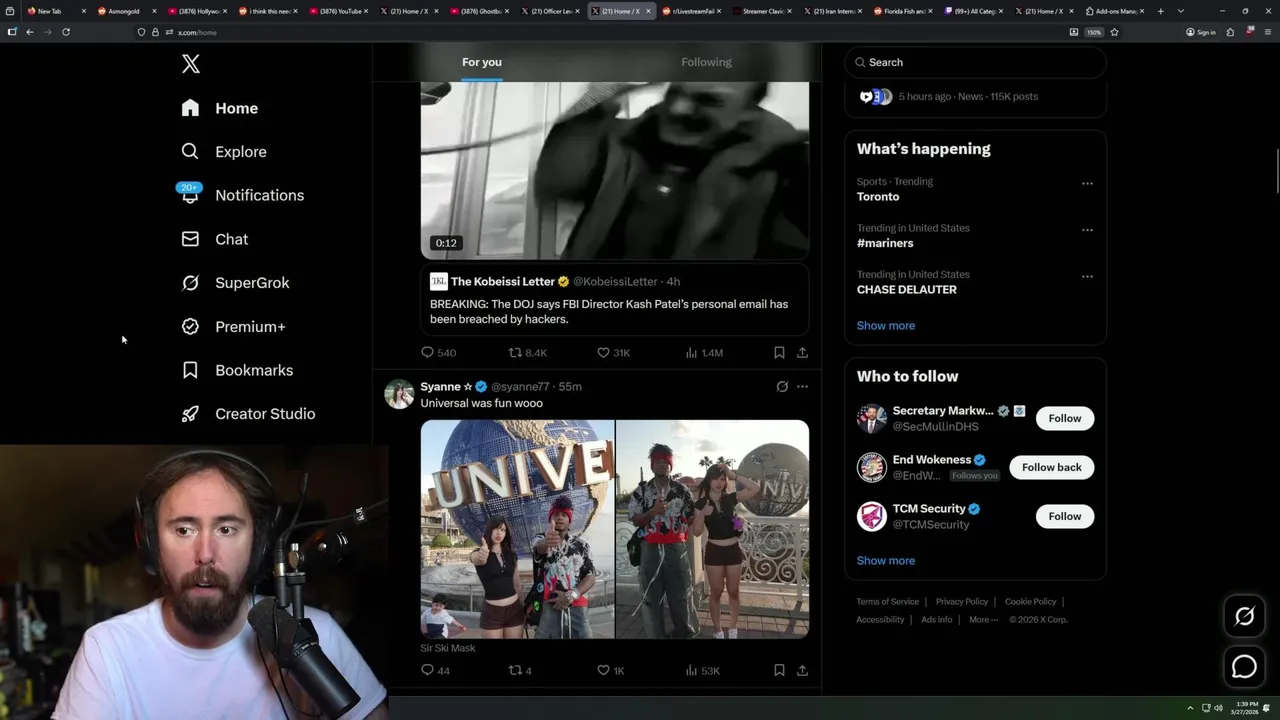Viewport: 1280px width, 720px height.
Task: Reply to Syanne's post with 44 replies
Action: click(x=435, y=671)
